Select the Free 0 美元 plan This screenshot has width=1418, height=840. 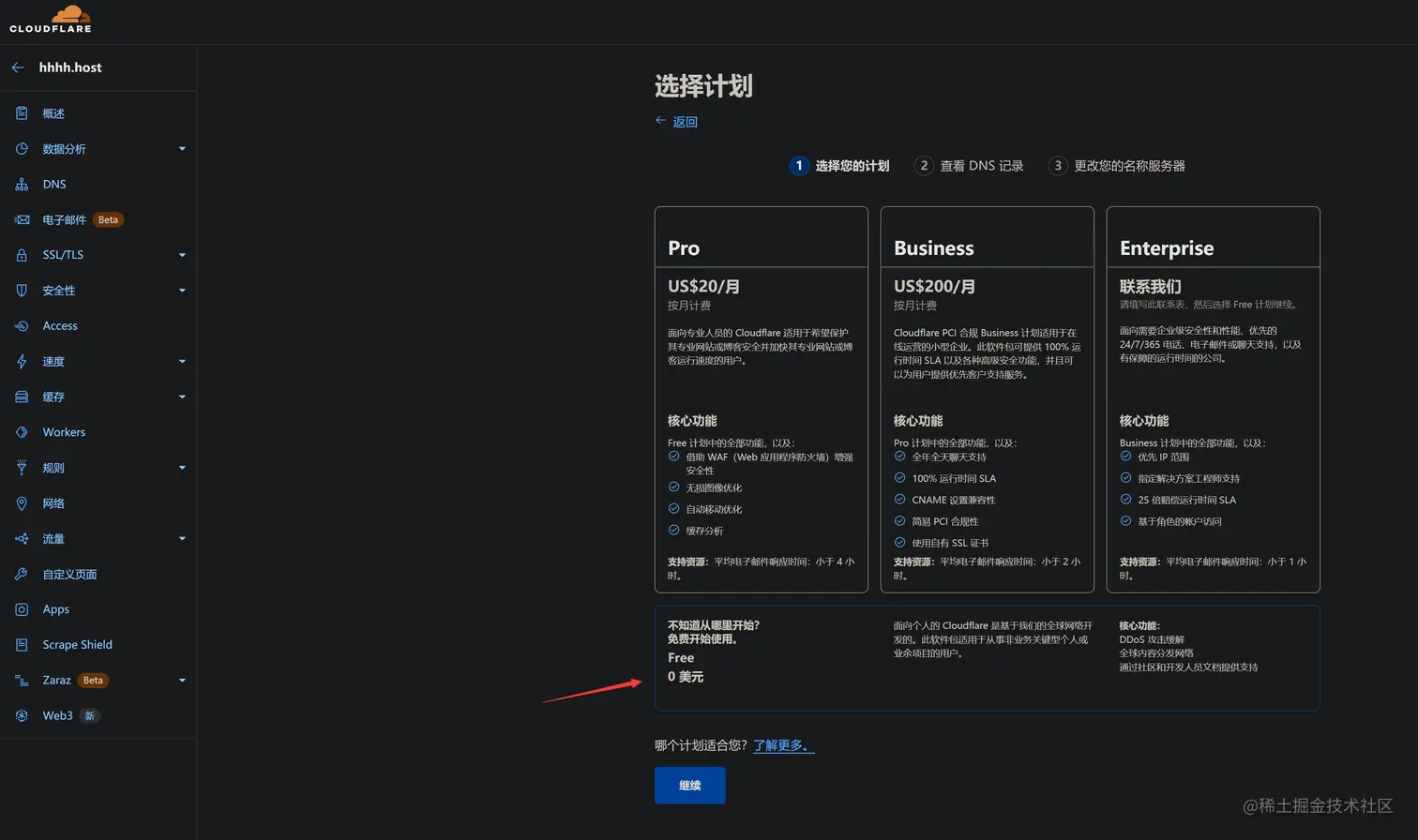(x=988, y=658)
